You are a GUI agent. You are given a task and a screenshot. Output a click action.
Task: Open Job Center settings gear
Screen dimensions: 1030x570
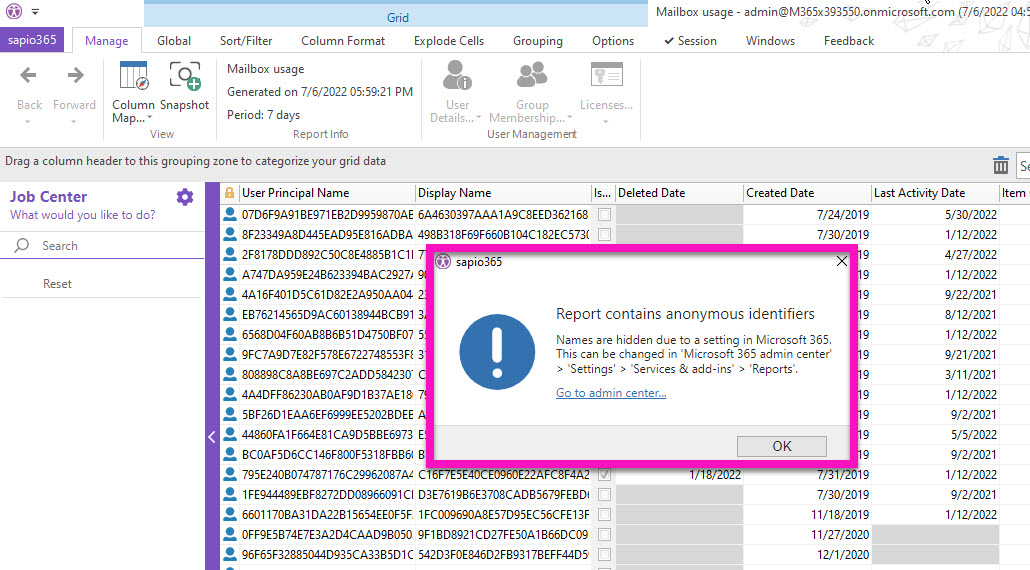(x=185, y=197)
